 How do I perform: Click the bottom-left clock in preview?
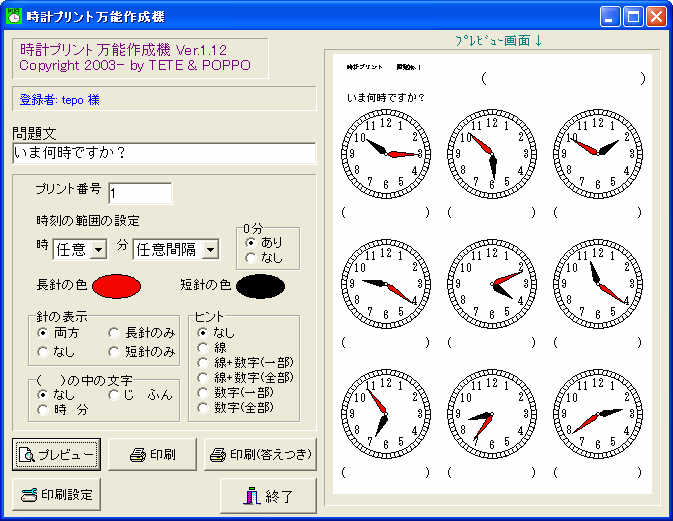click(x=386, y=414)
